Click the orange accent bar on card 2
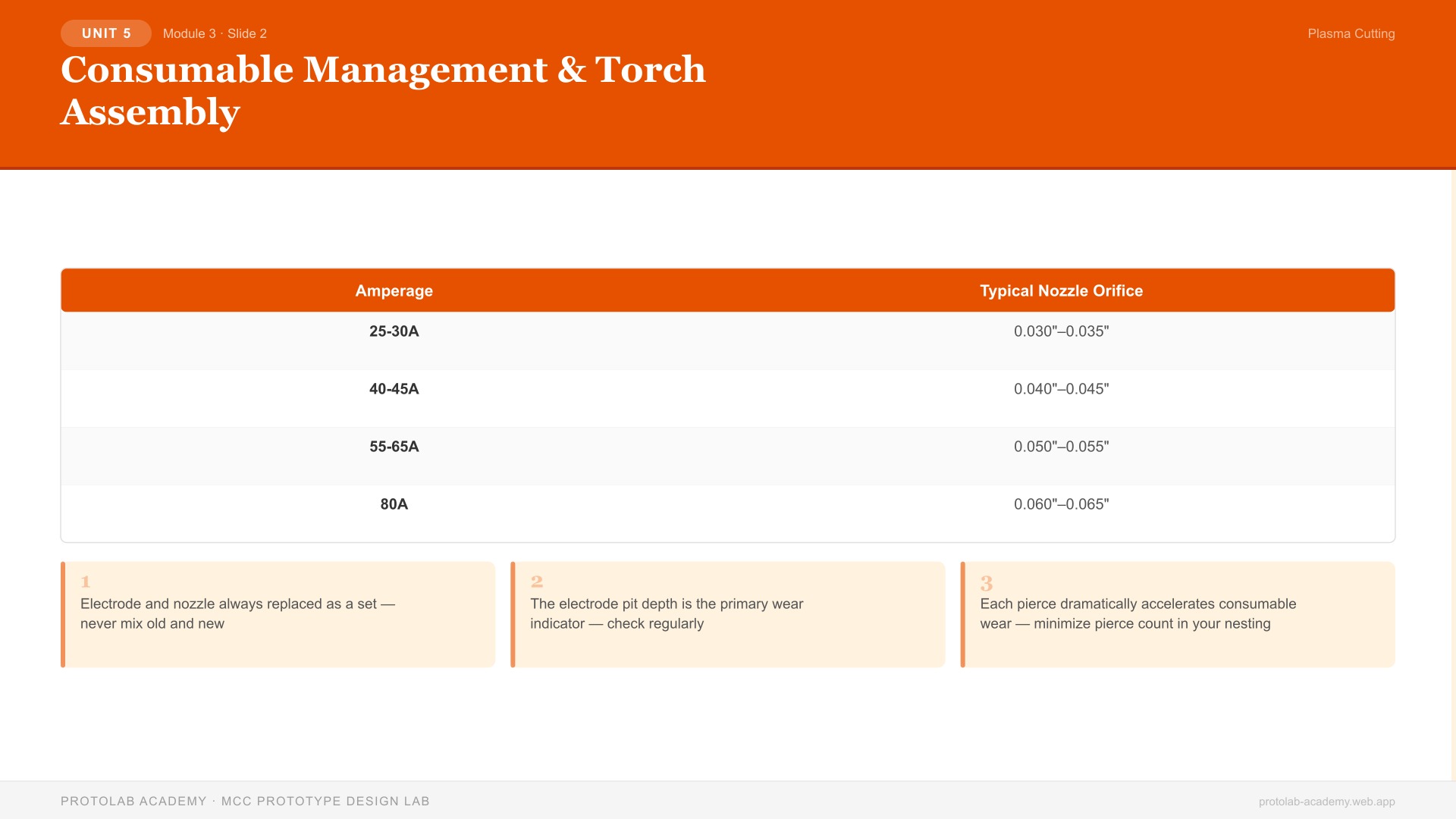 [x=513, y=614]
